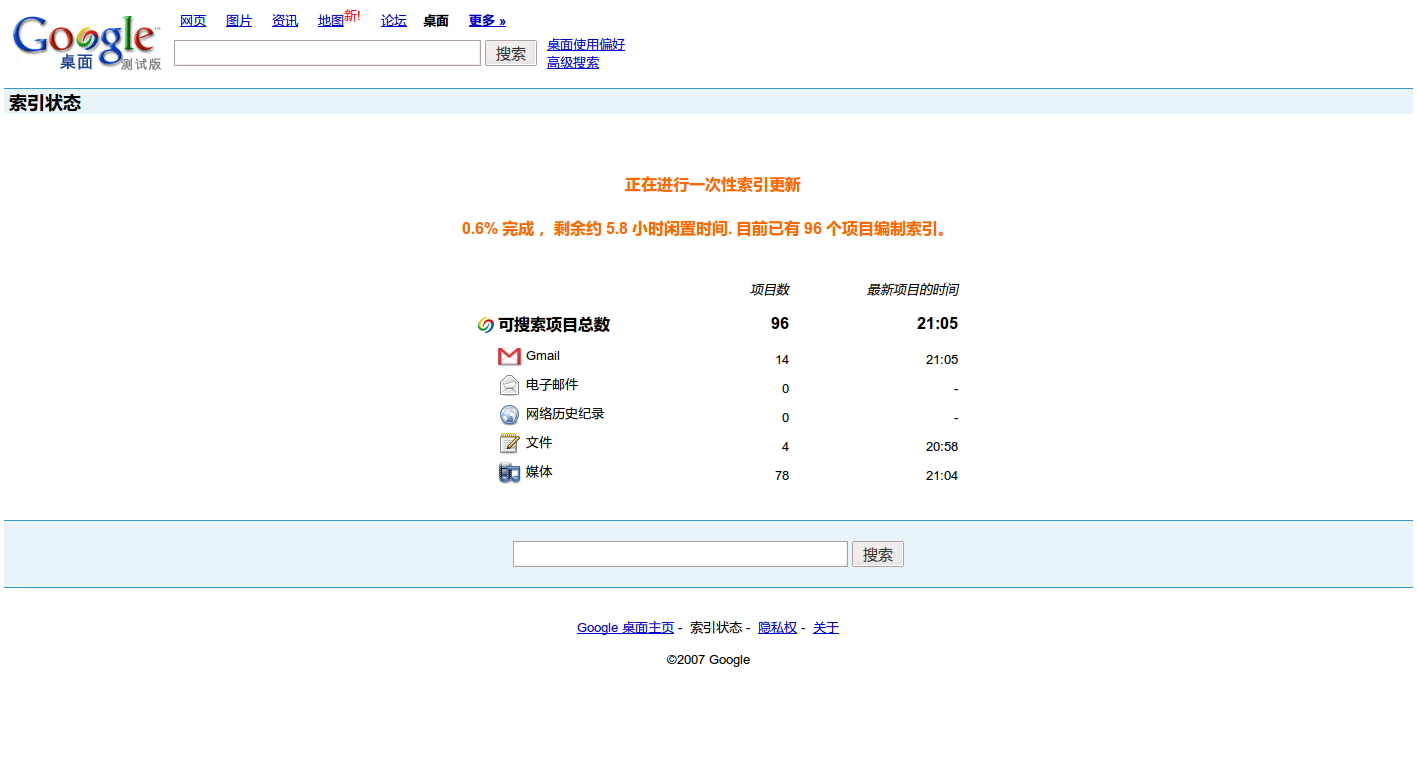The height and width of the screenshot is (764, 1417).
Task: Click the 文件 notepad icon
Action: [x=509, y=443]
